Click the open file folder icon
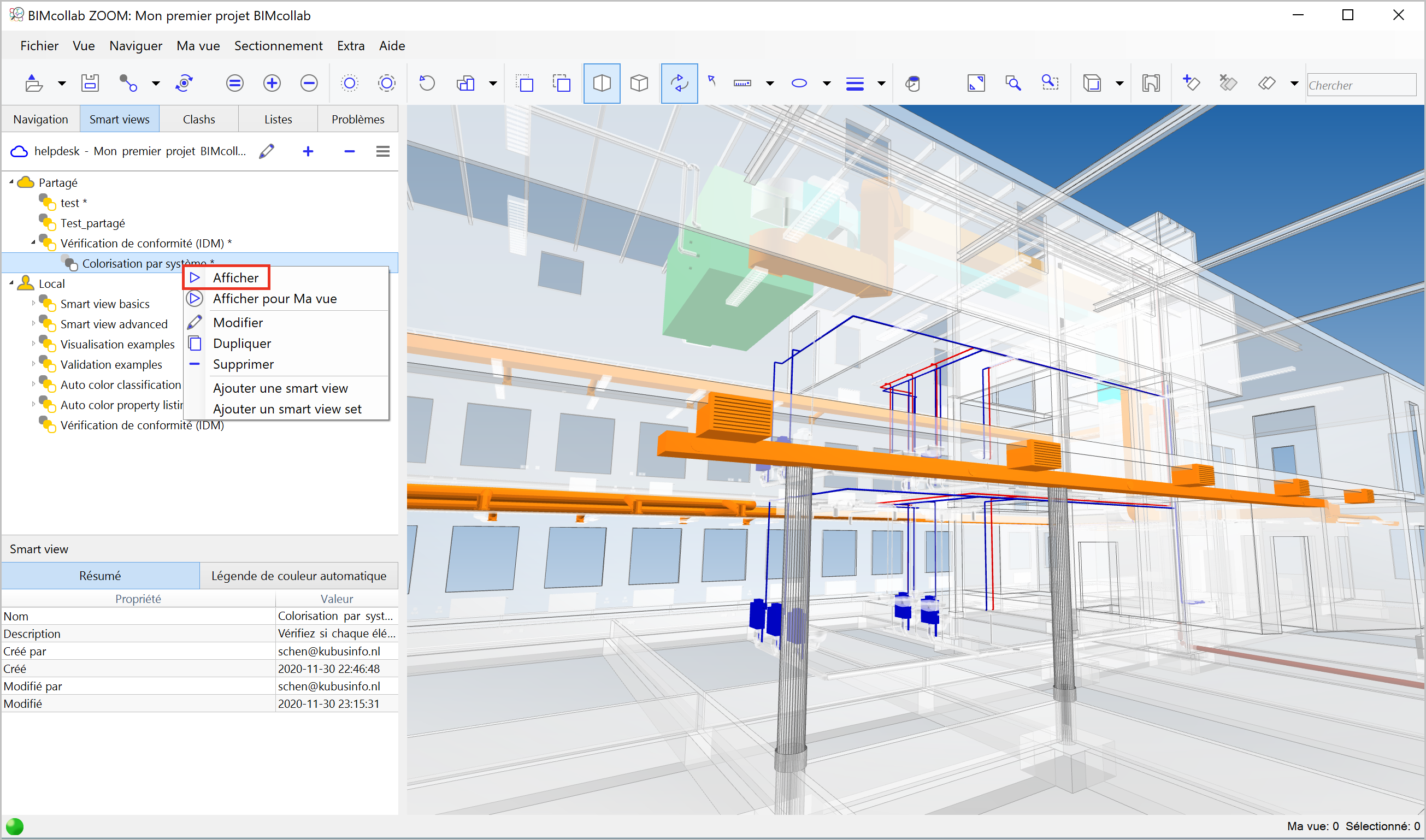The height and width of the screenshot is (840, 1426). [x=33, y=83]
